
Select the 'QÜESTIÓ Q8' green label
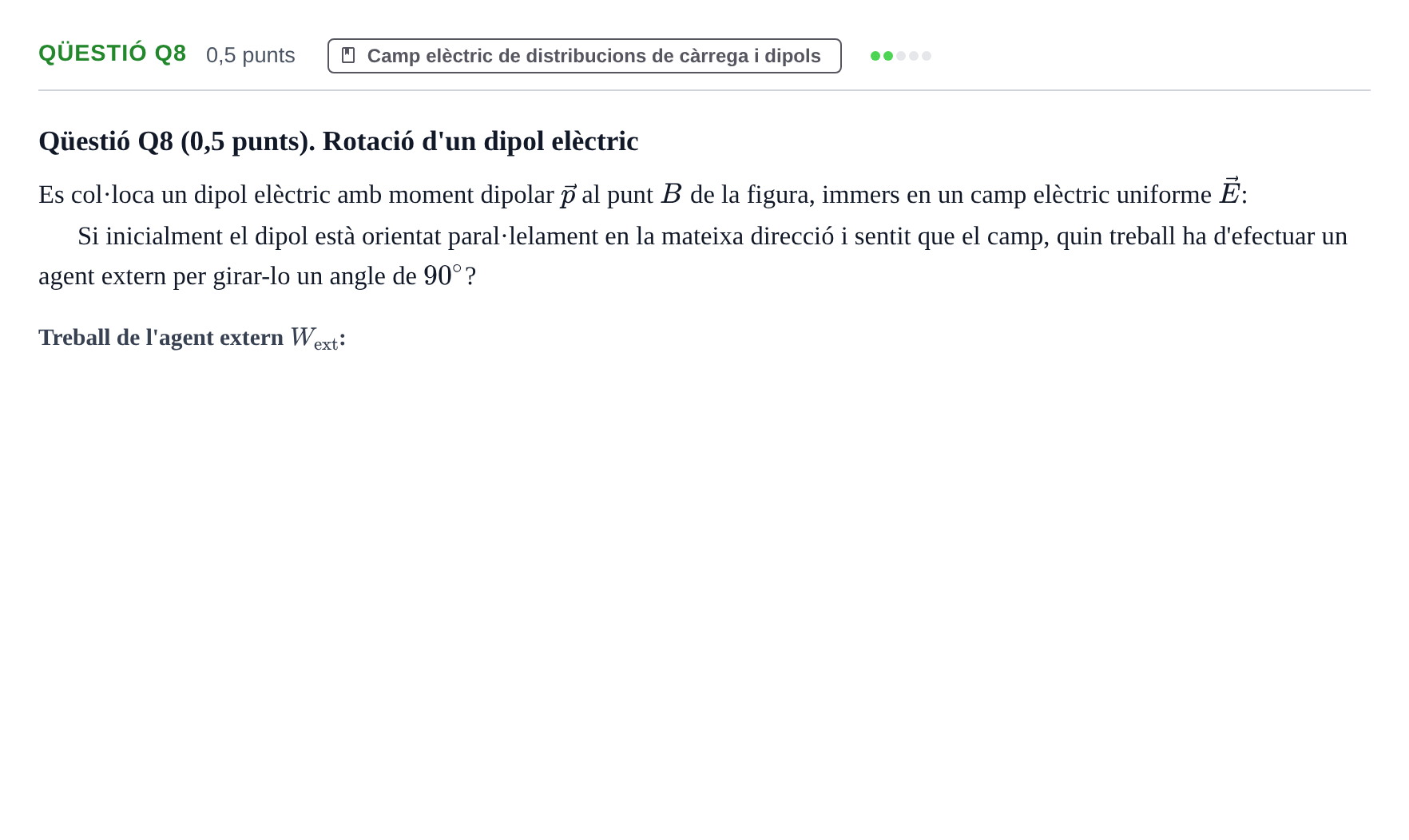[113, 53]
